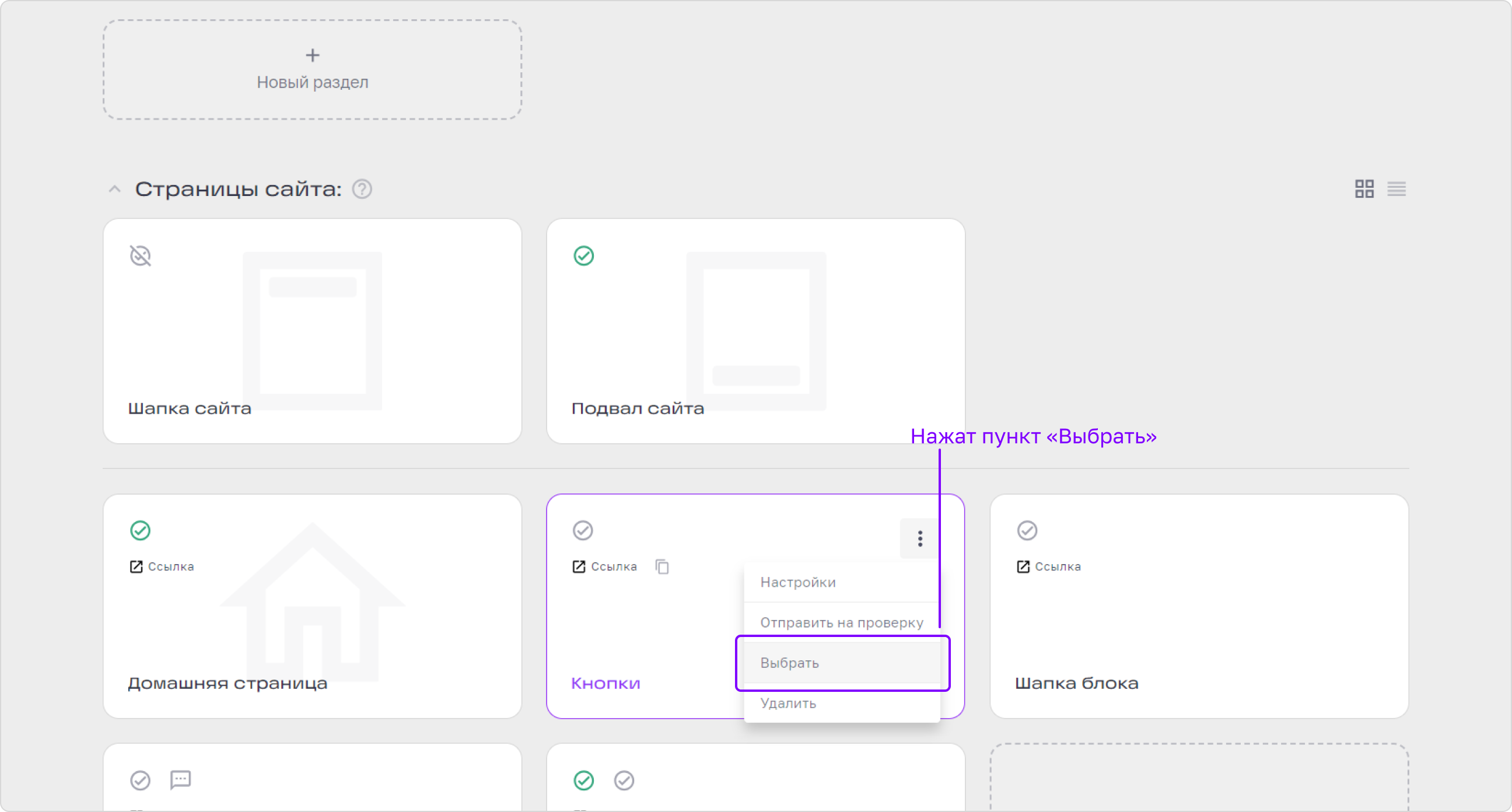Open the help icon next to Страницы сайта
This screenshot has width=1512, height=812.
362,189
